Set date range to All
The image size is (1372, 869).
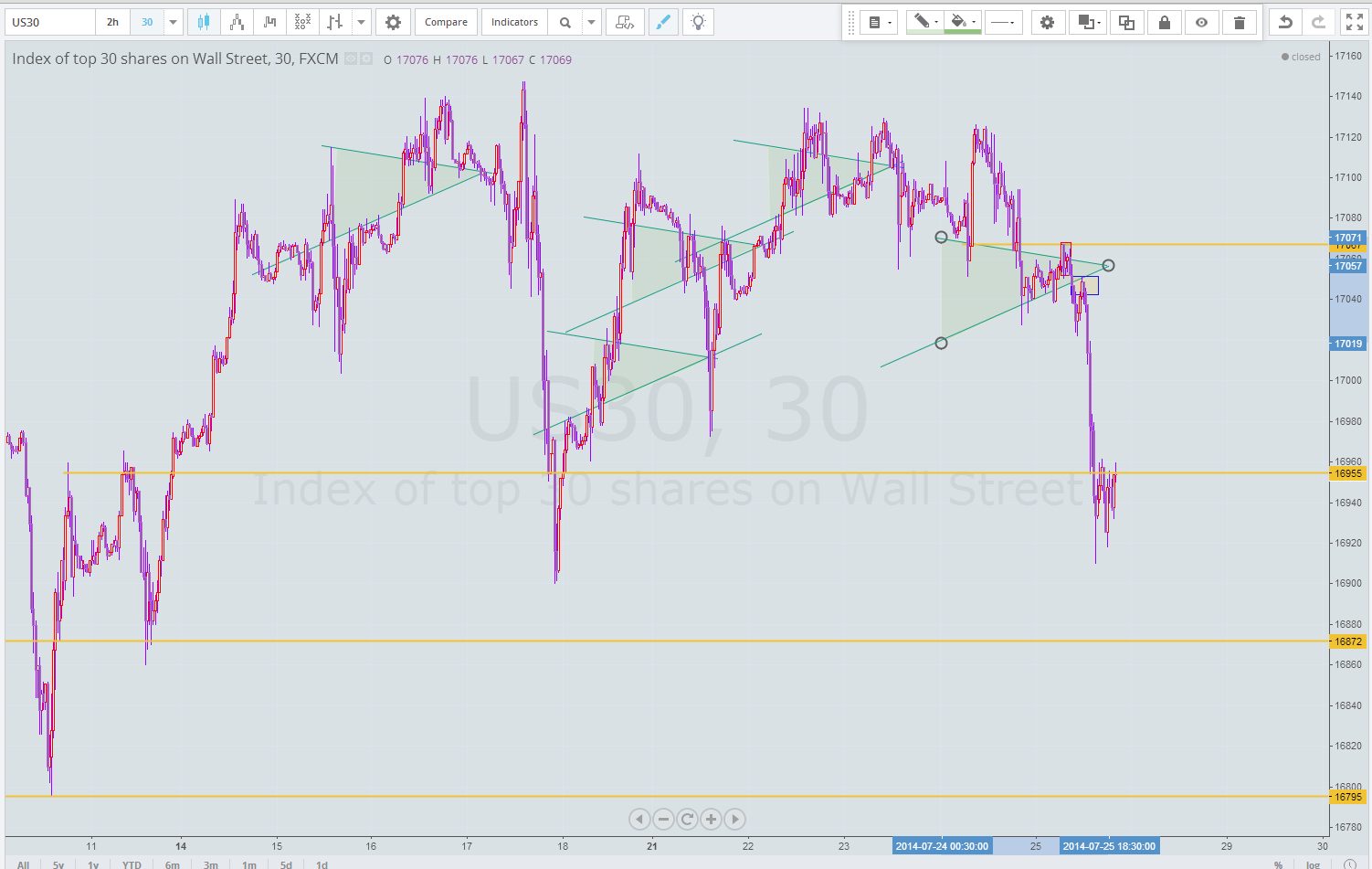tap(23, 864)
